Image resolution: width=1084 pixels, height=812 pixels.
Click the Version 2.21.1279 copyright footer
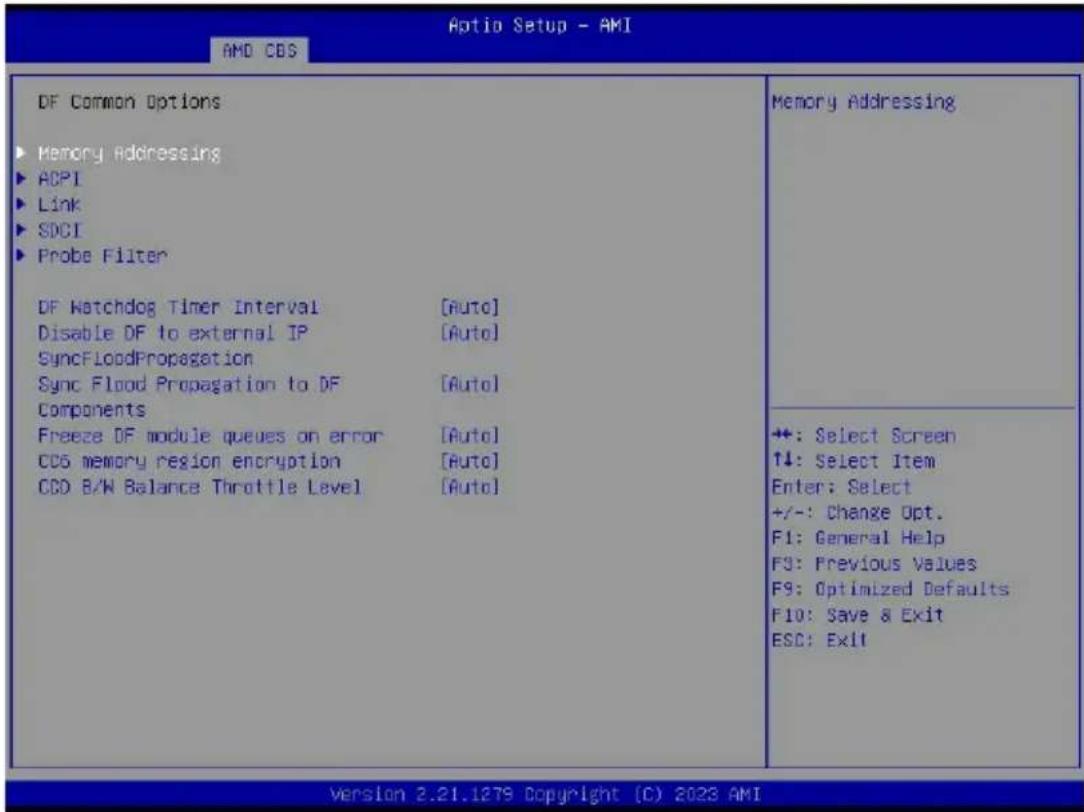pos(545,794)
